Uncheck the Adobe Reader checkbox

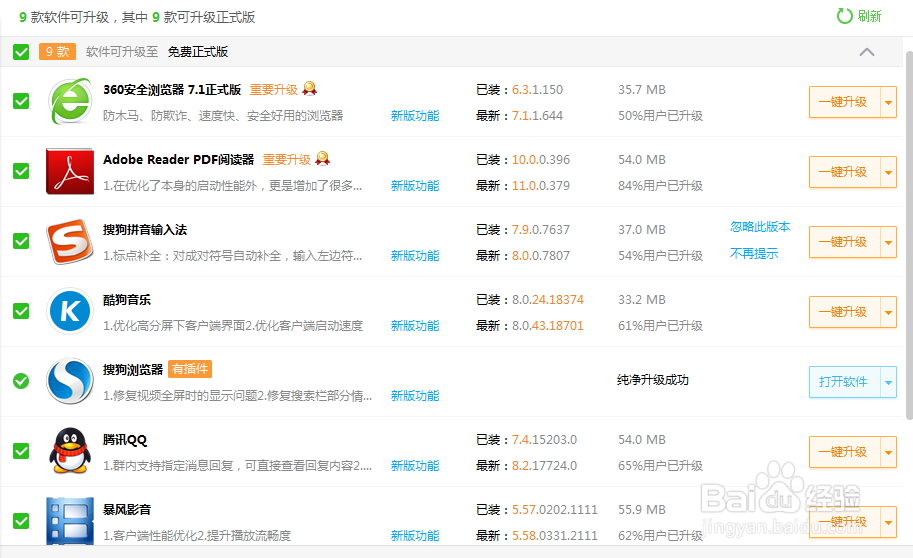coord(21,171)
